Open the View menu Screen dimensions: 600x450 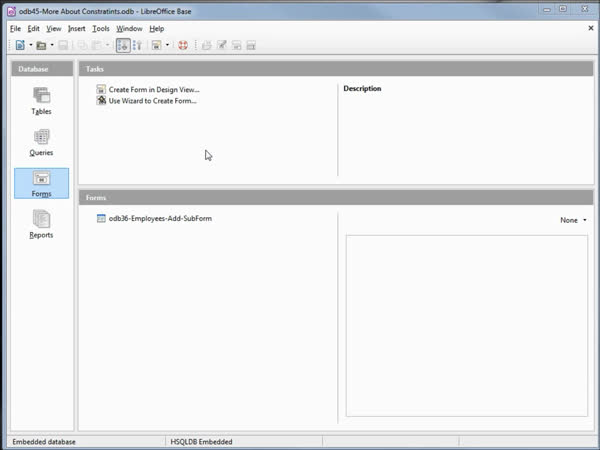point(54,29)
